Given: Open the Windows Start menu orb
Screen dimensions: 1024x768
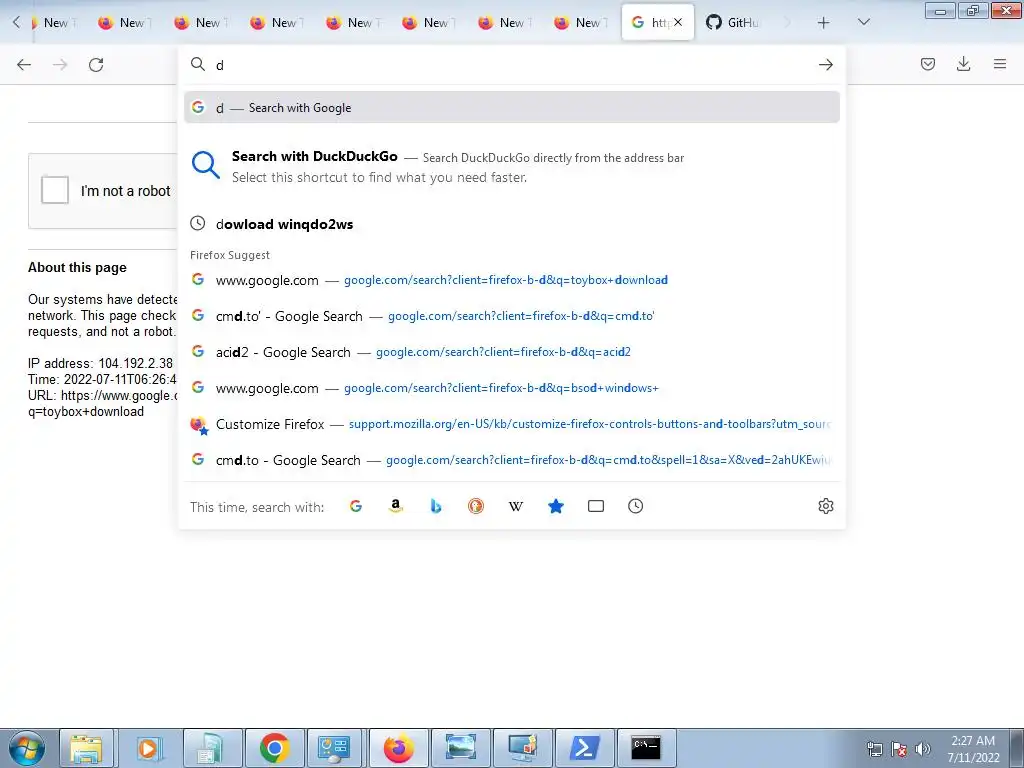Looking at the screenshot, I should pyautogui.click(x=27, y=748).
